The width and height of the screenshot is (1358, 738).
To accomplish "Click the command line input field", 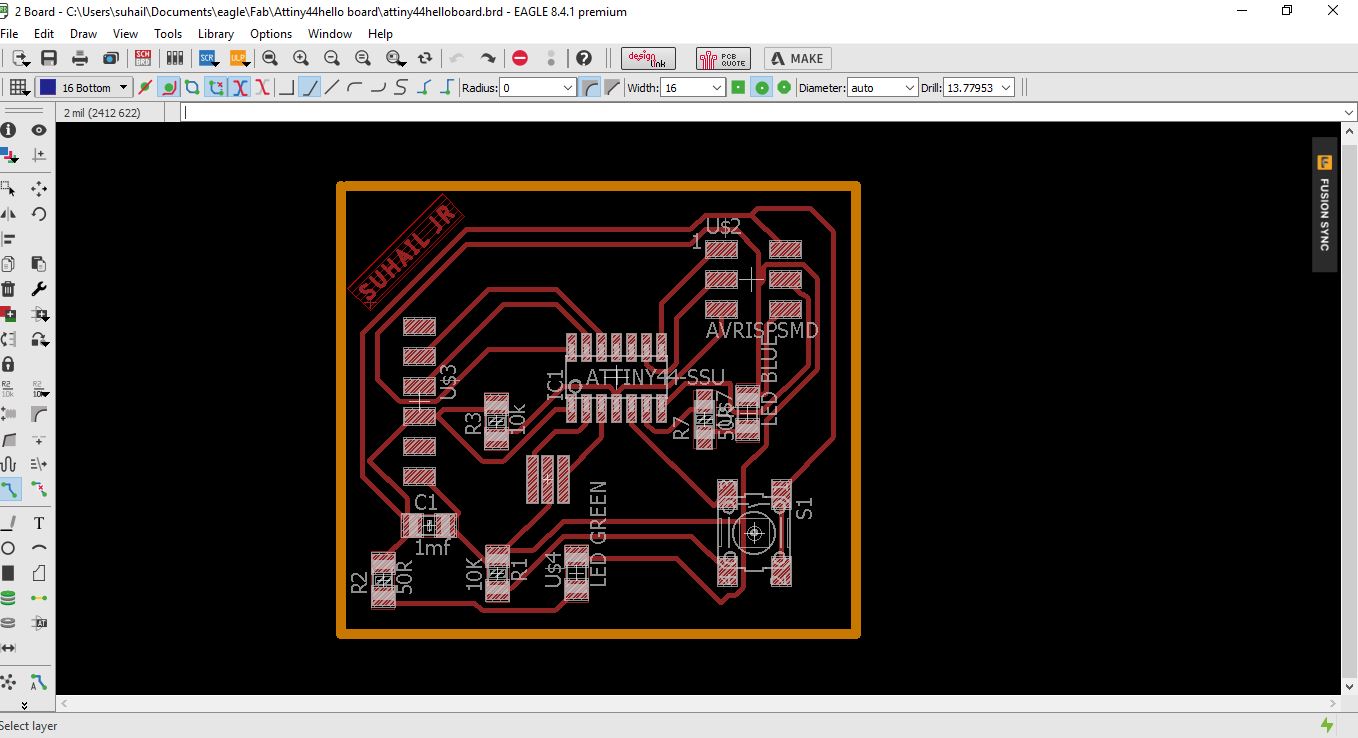I will (768, 113).
